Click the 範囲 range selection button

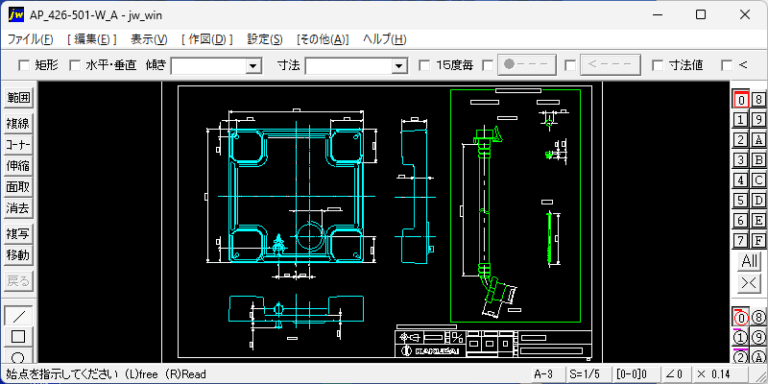click(x=18, y=98)
